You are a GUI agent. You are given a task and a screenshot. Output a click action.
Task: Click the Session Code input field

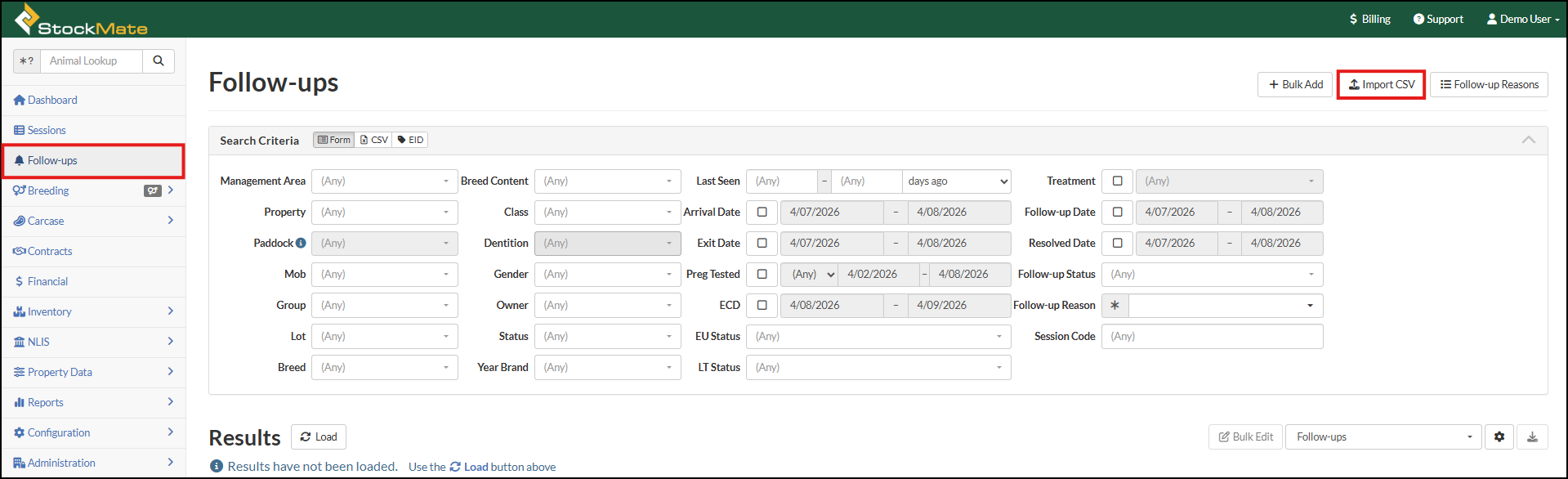pos(1213,336)
